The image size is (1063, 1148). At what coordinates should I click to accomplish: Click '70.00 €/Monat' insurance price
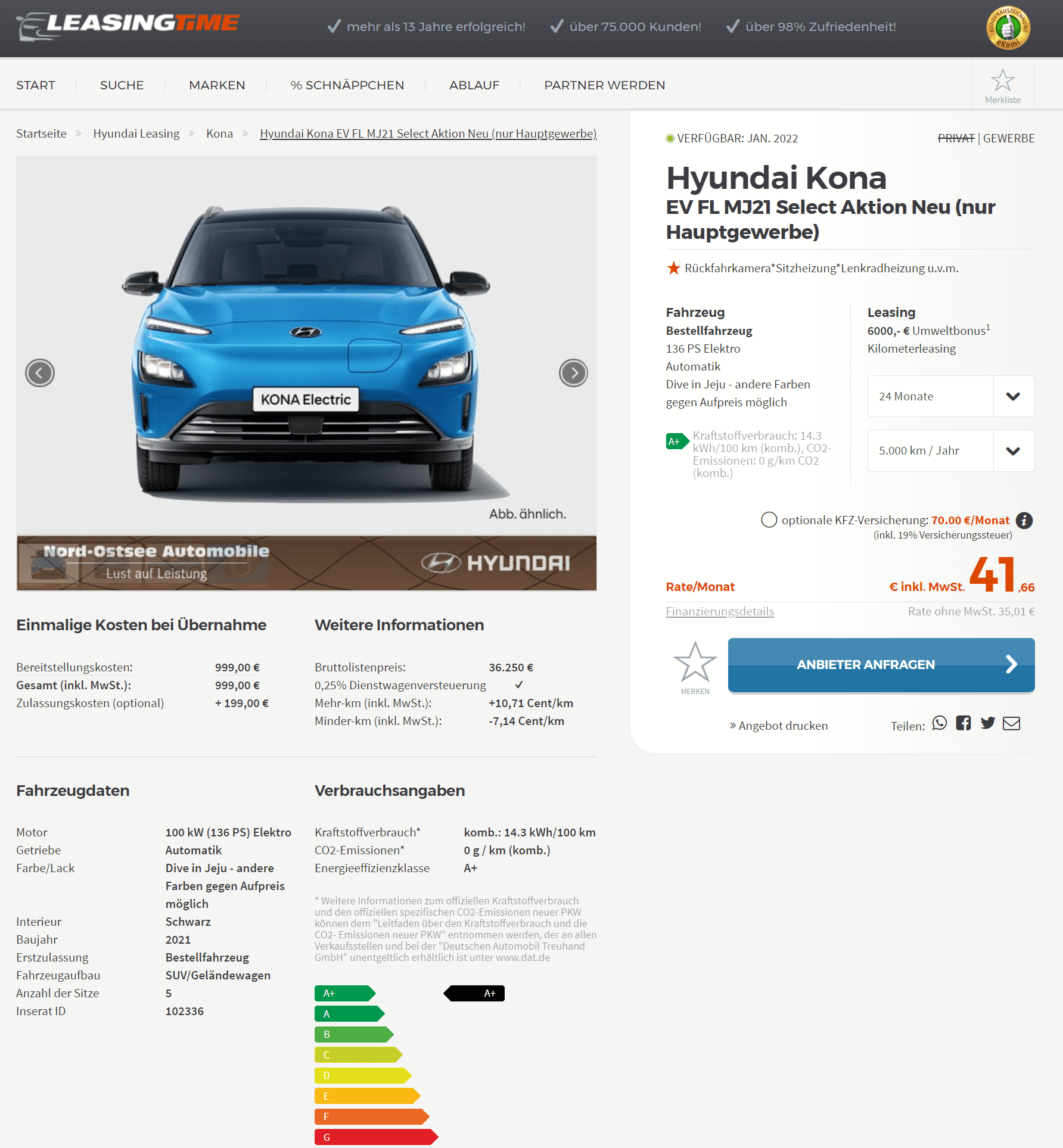pos(971,520)
